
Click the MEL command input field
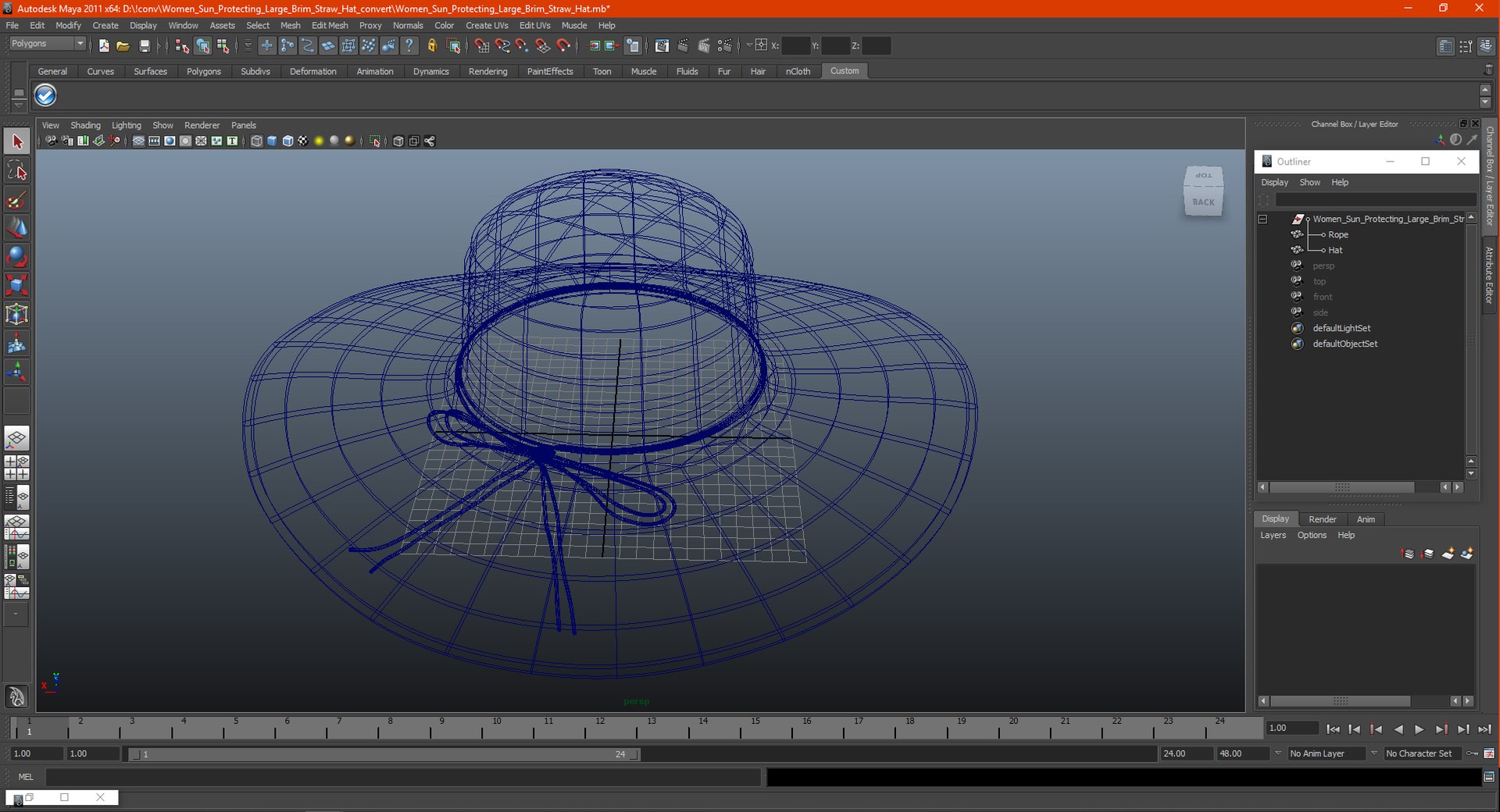coord(402,777)
